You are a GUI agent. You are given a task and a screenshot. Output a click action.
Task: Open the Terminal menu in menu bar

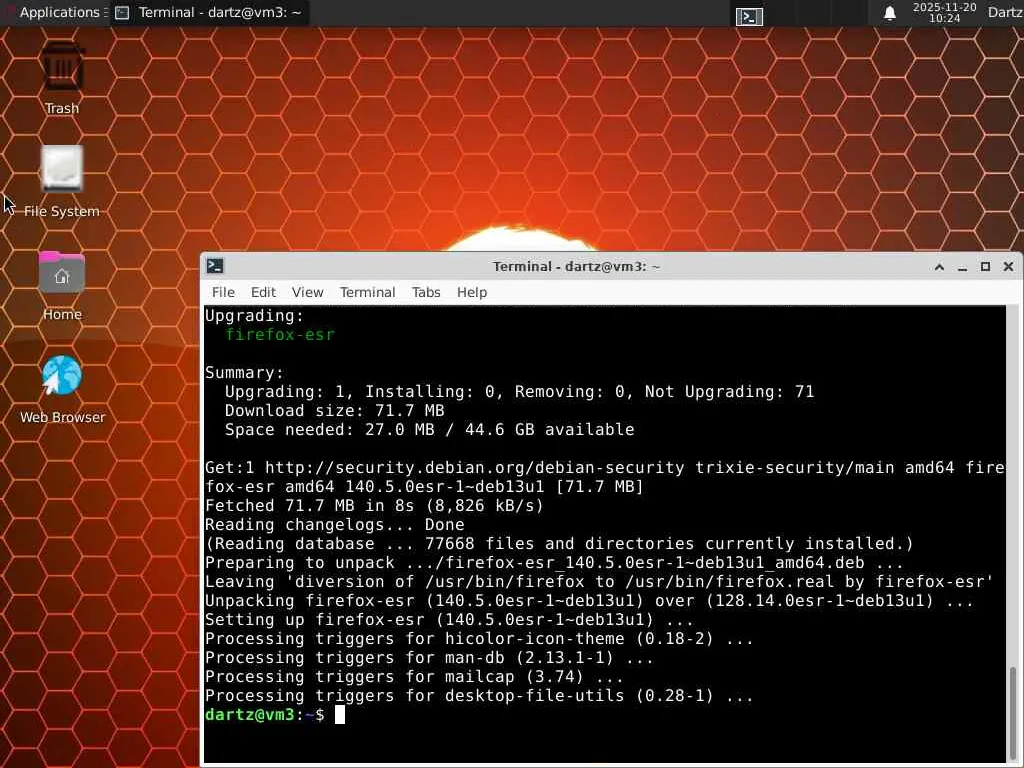coord(368,292)
